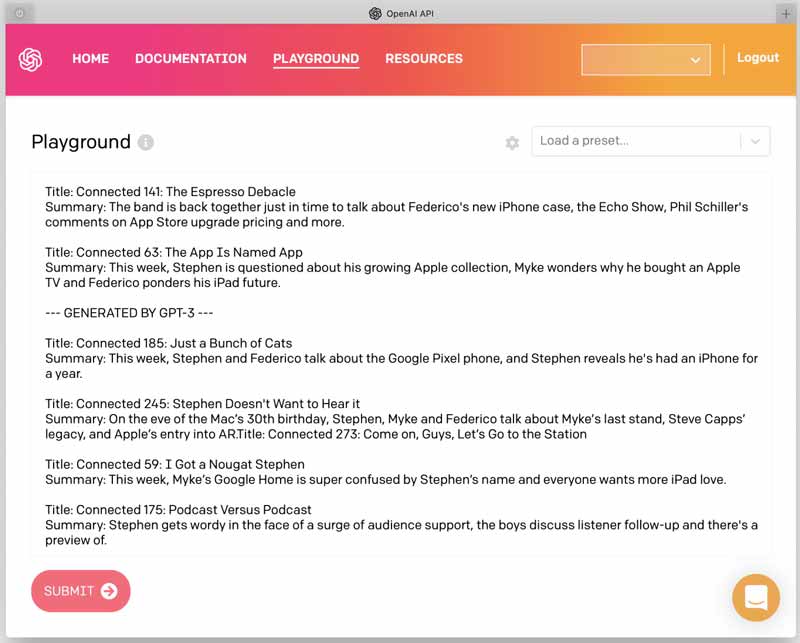800x643 pixels.
Task: Open the DOCUMENTATION section
Action: coord(191,59)
